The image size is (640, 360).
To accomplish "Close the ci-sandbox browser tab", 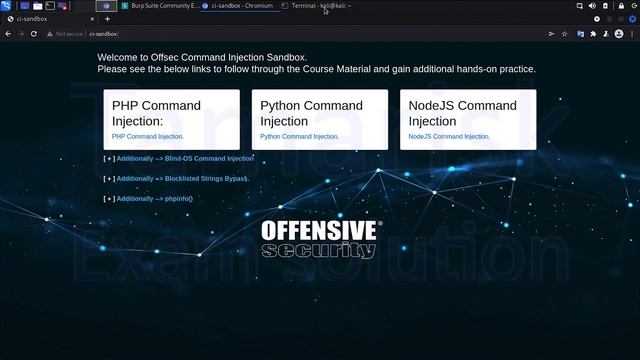I will click(92, 19).
